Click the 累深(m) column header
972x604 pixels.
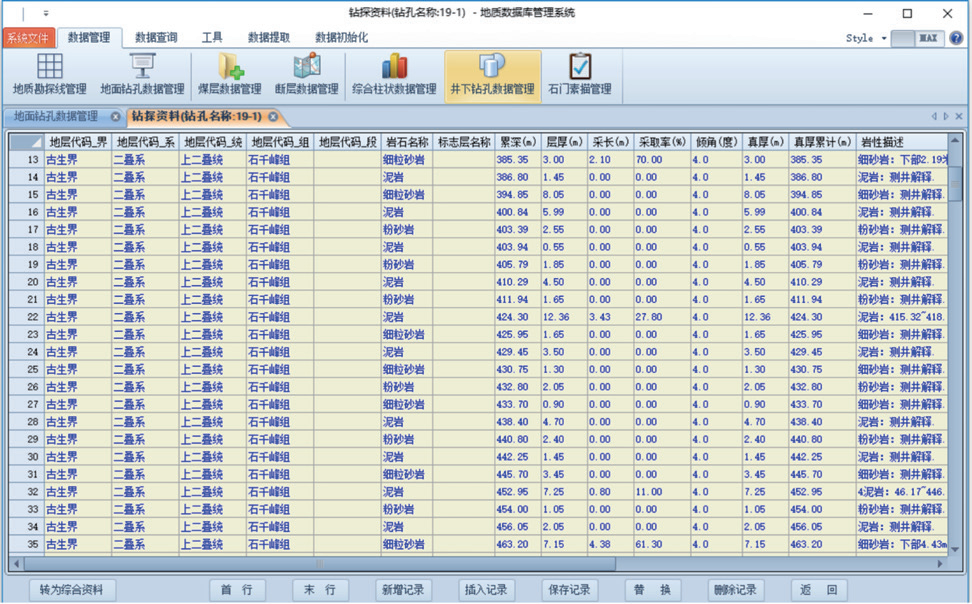(518, 142)
